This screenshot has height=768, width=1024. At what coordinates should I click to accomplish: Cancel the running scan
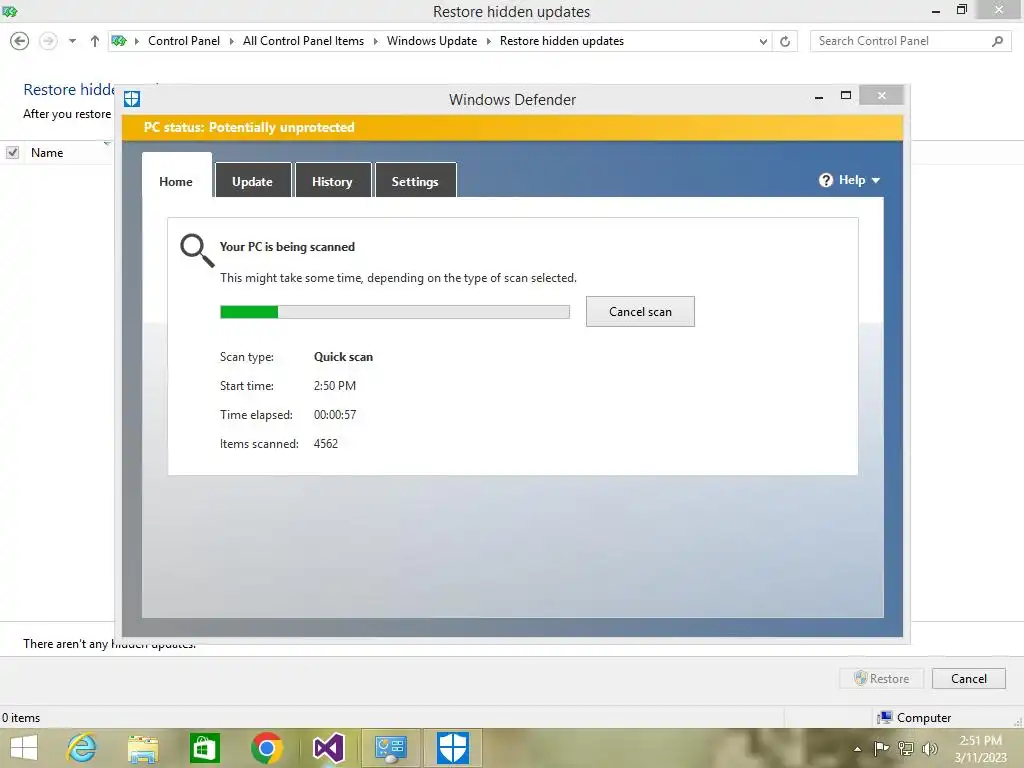pos(640,312)
